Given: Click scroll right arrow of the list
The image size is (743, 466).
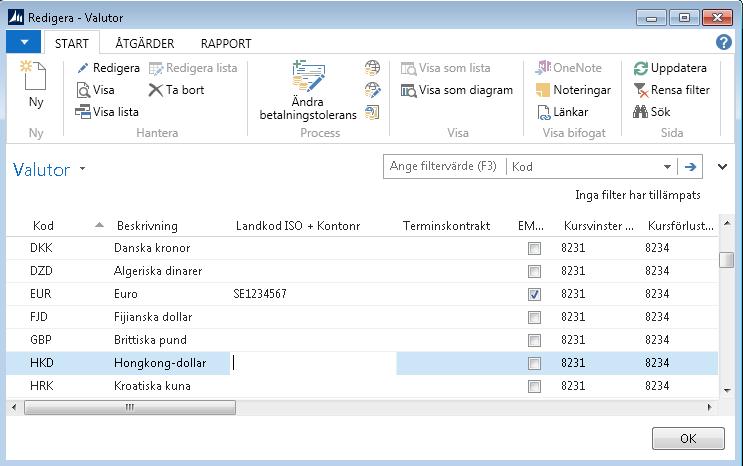Looking at the screenshot, I should [x=709, y=407].
